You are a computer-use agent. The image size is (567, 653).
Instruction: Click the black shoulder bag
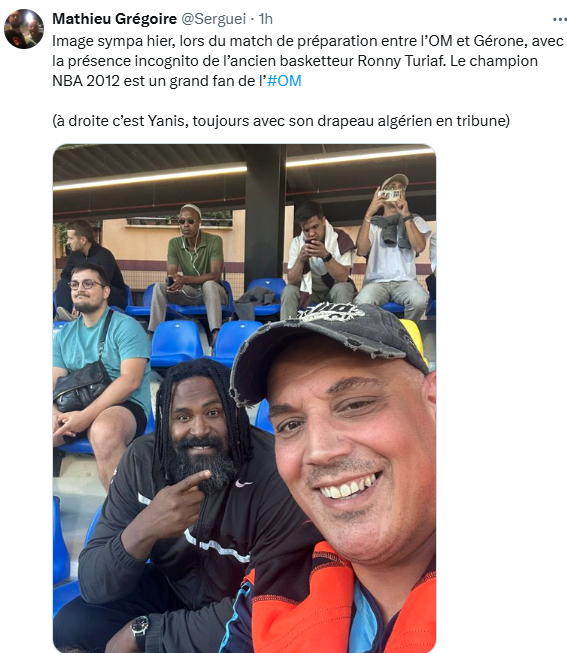(x=82, y=385)
